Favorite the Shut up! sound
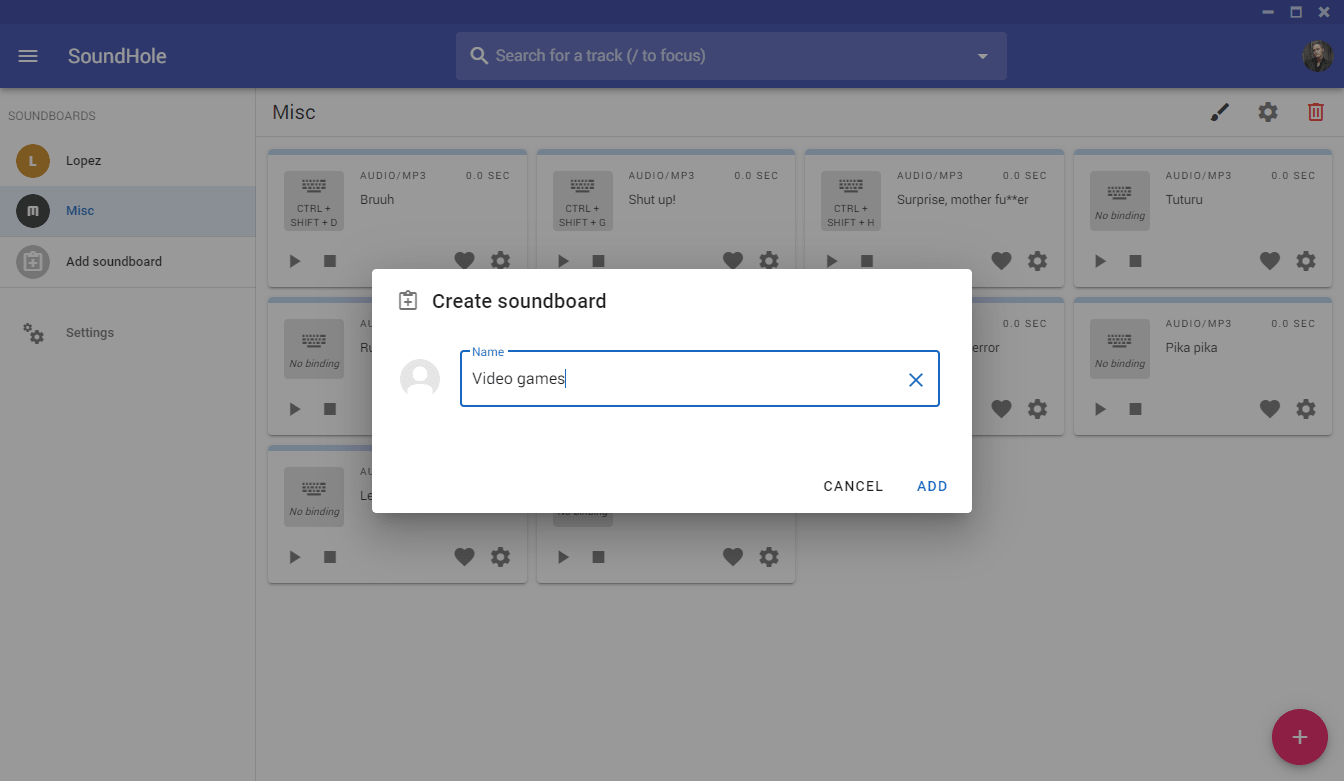 click(x=732, y=260)
